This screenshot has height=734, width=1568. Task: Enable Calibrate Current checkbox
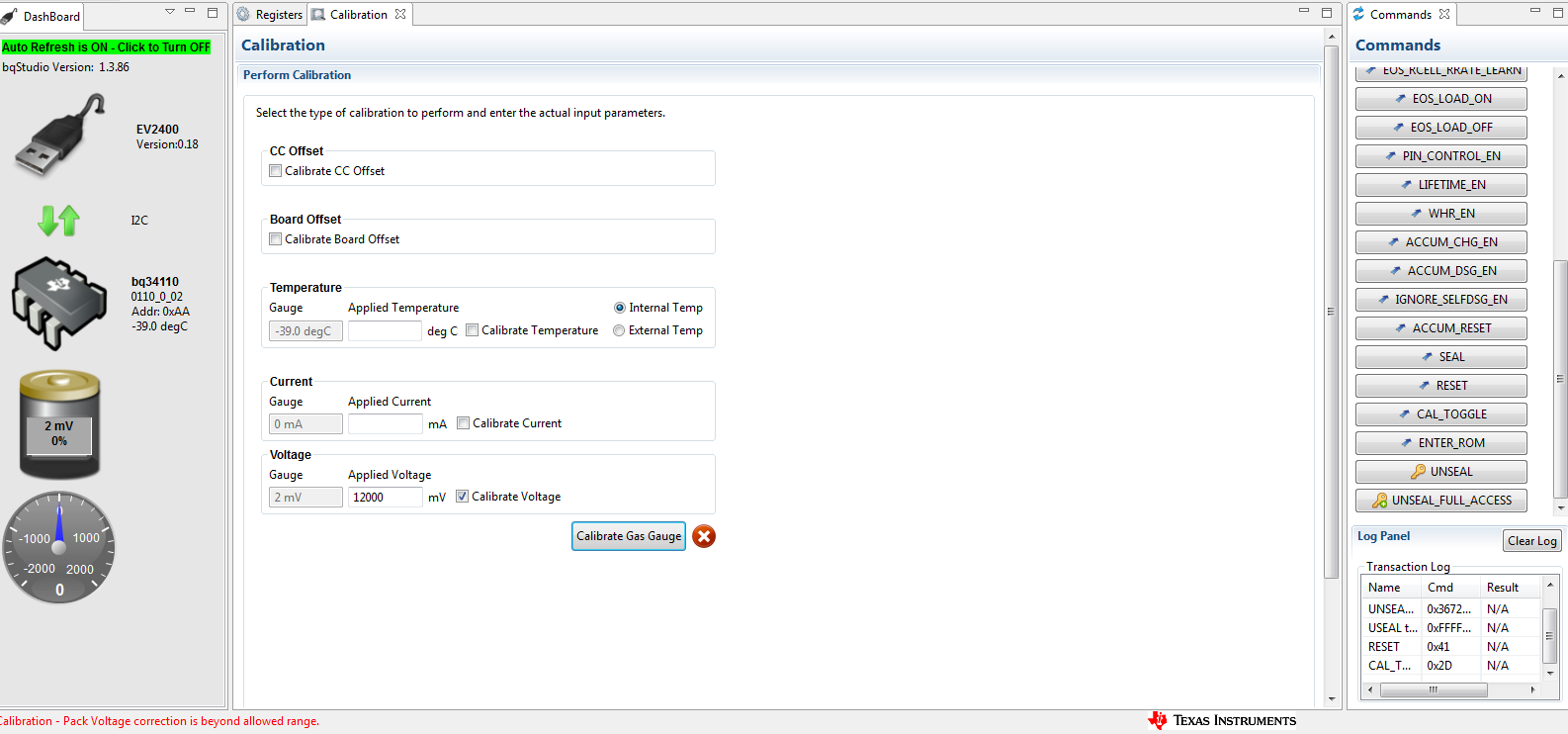click(x=464, y=423)
